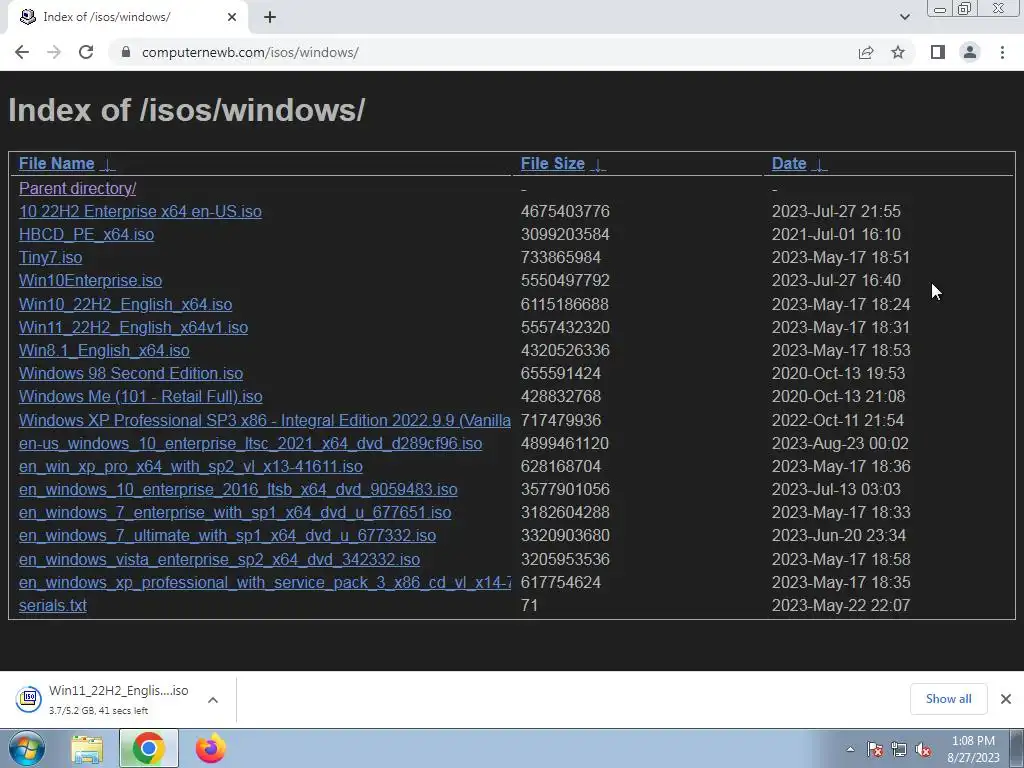The image size is (1024, 768).
Task: Sort the listing by Date
Action: pyautogui.click(x=789, y=163)
